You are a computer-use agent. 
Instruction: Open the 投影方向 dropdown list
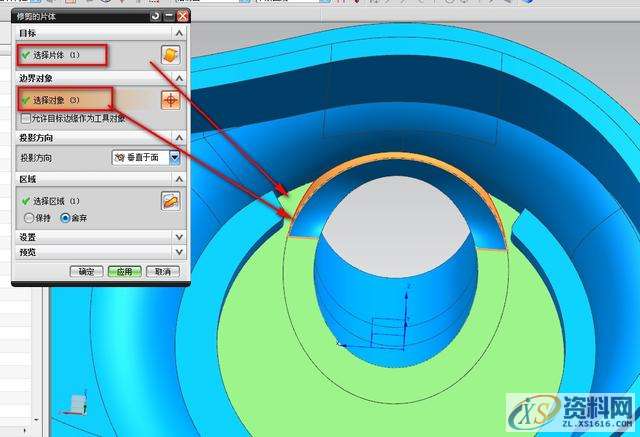pos(174,157)
